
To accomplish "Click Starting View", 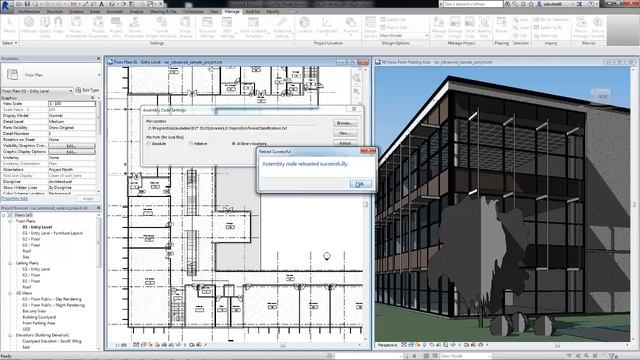I will coord(484,27).
